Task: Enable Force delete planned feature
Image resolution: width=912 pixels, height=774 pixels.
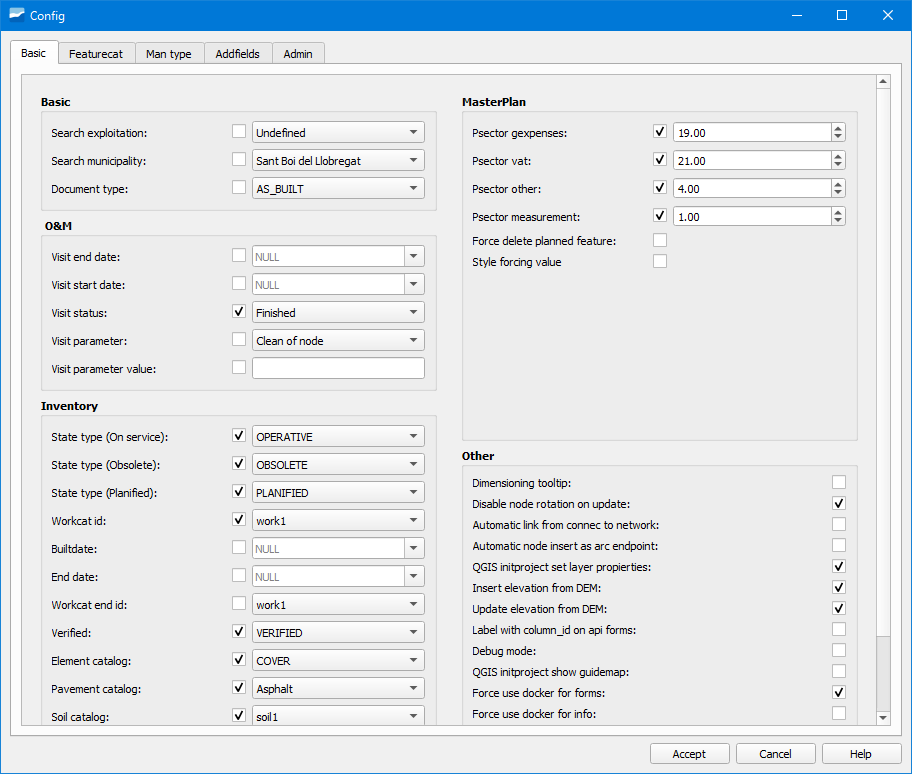Action: point(660,240)
